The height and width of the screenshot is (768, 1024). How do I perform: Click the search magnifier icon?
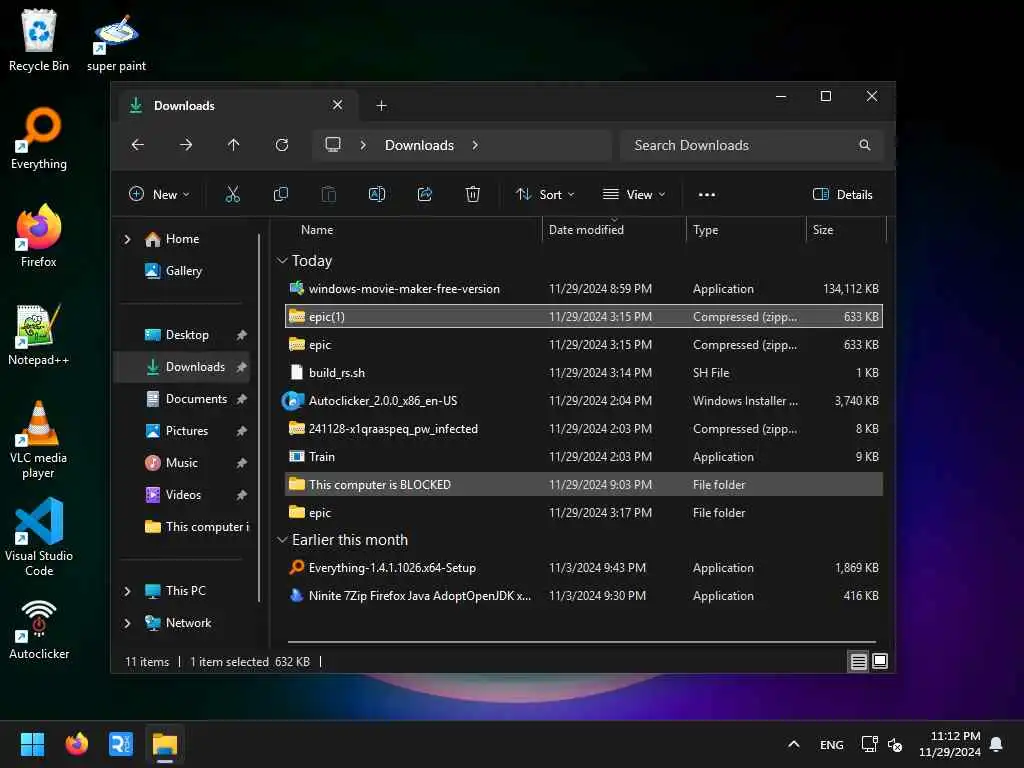[x=865, y=145]
